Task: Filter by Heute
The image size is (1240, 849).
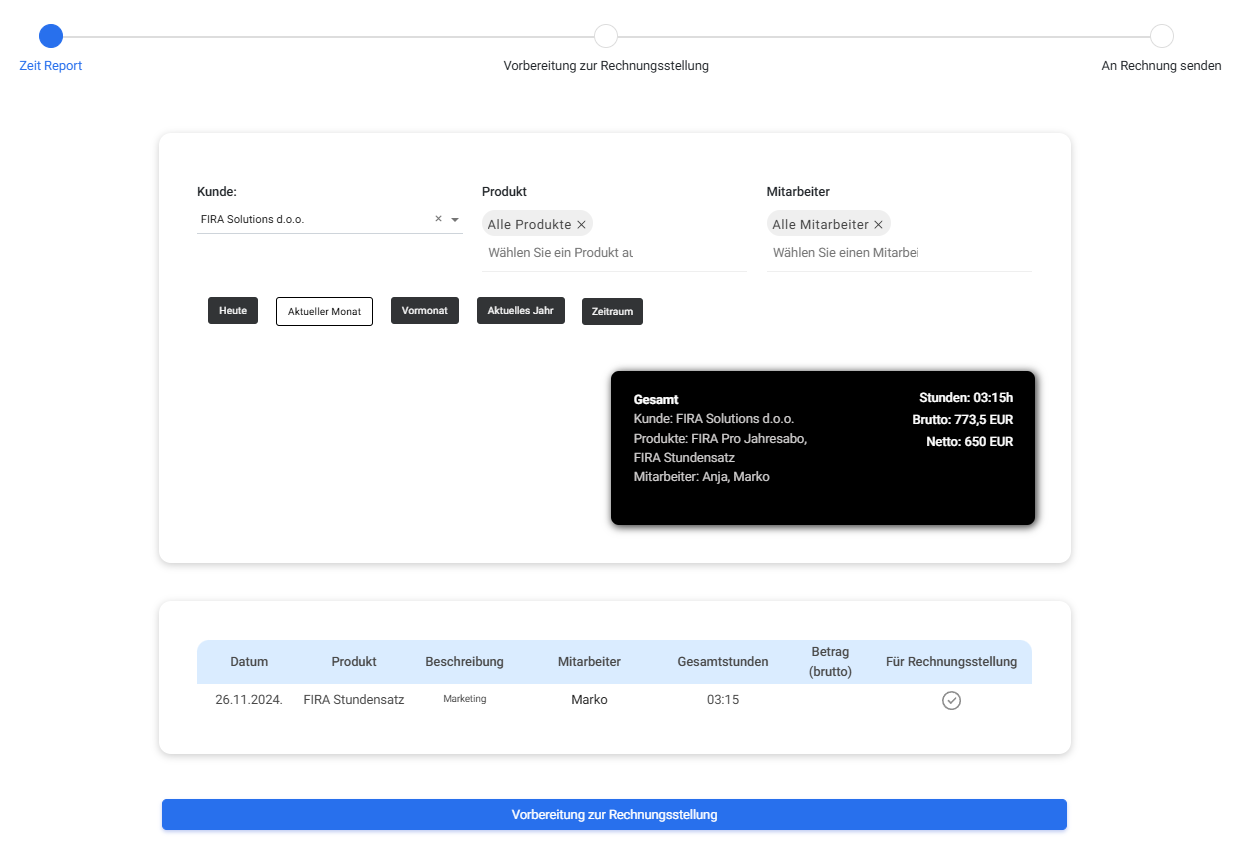Action: 233,310
